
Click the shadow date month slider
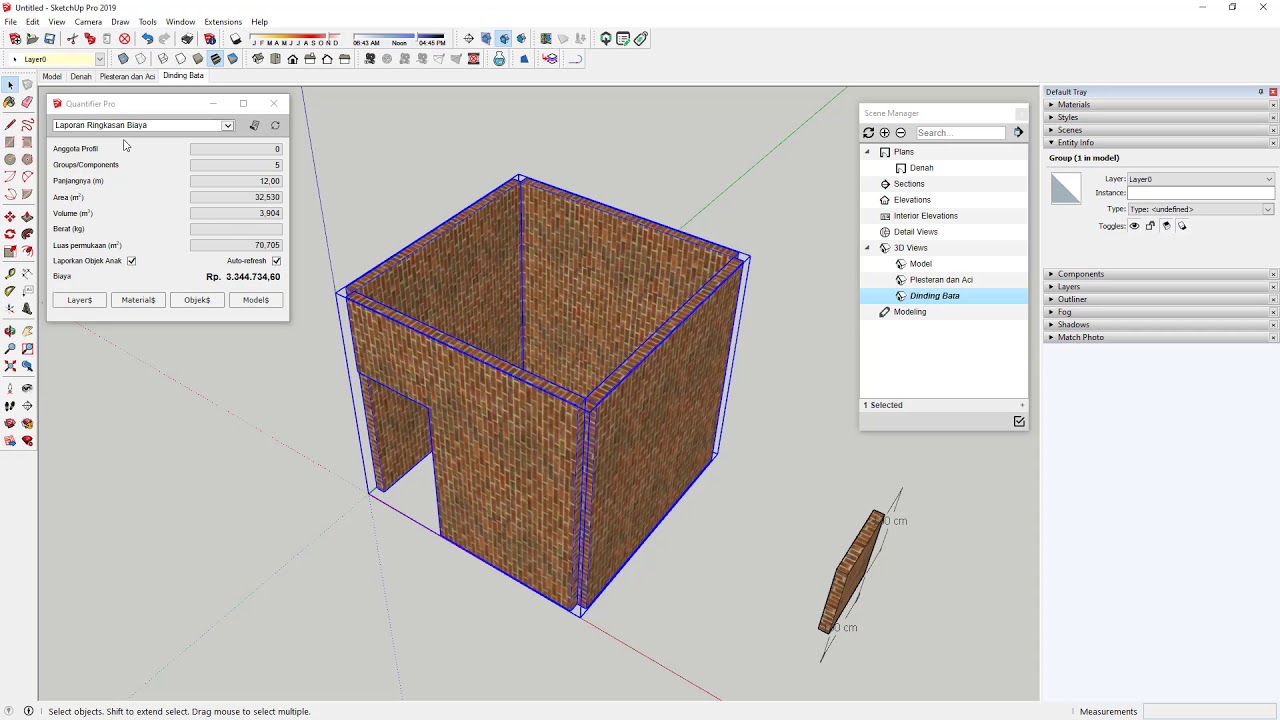[x=294, y=39]
